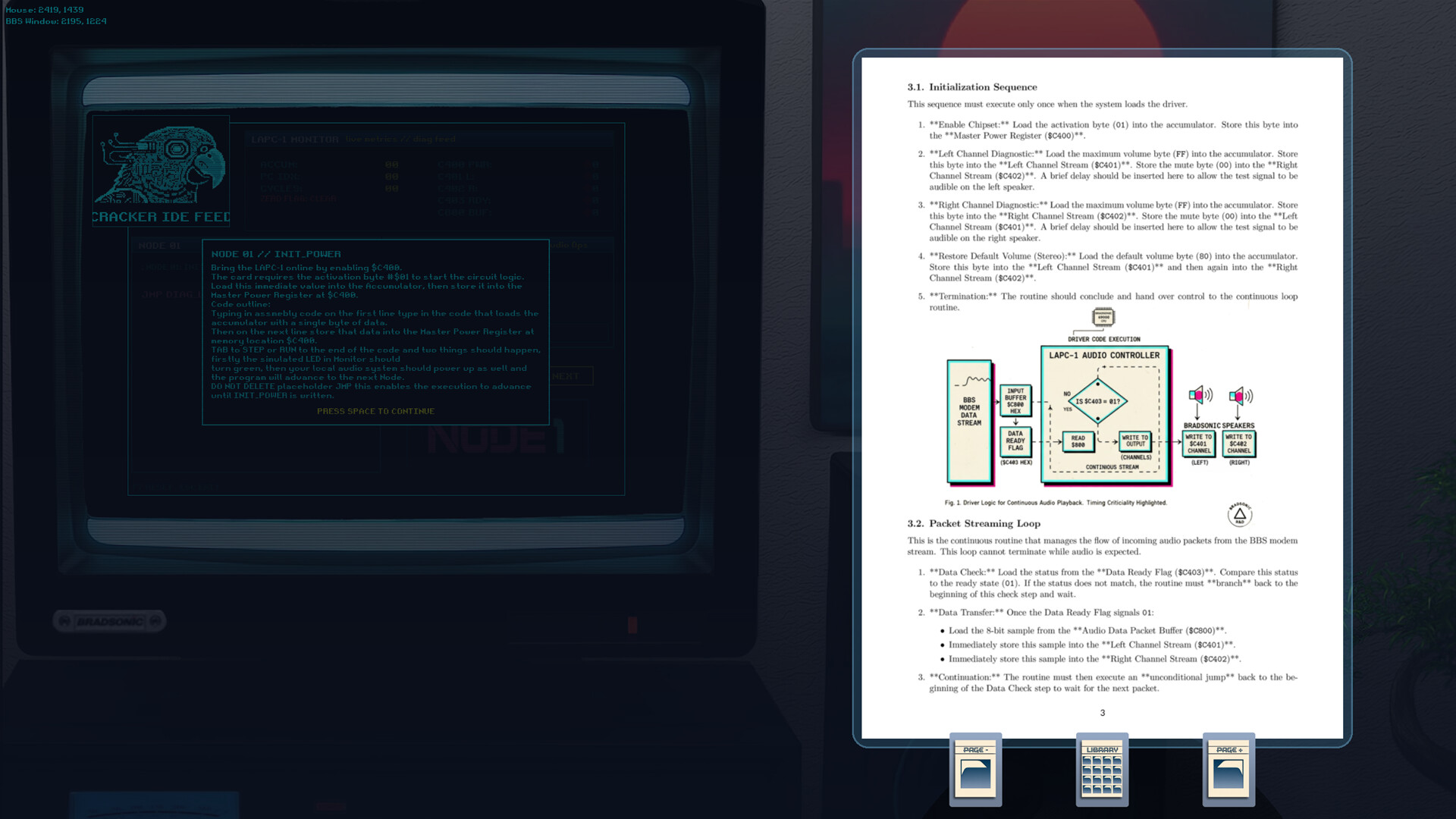Viewport: 1456px width, 819px height.
Task: Toggle the C403 RDY indicator in the monitor
Action: (x=466, y=201)
